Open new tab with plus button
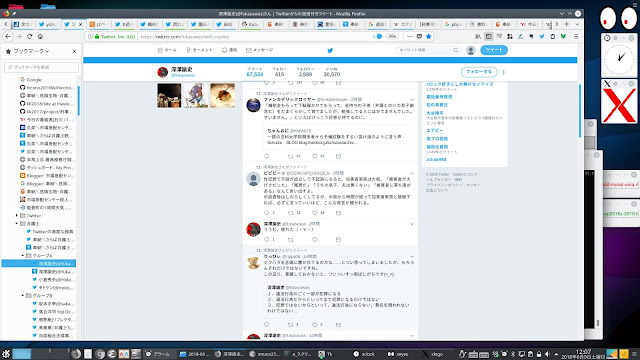Image resolution: width=640 pixels, height=360 pixels. pos(567,24)
